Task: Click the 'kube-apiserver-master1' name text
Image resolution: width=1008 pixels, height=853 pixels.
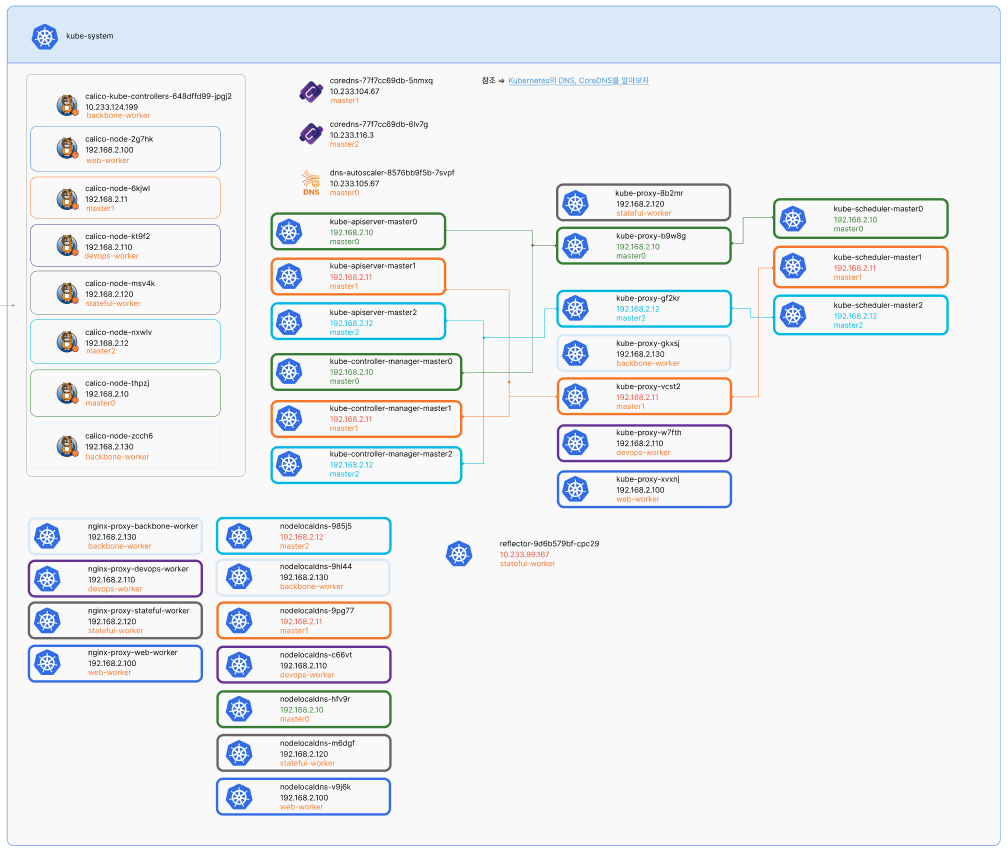Action: tap(372, 266)
